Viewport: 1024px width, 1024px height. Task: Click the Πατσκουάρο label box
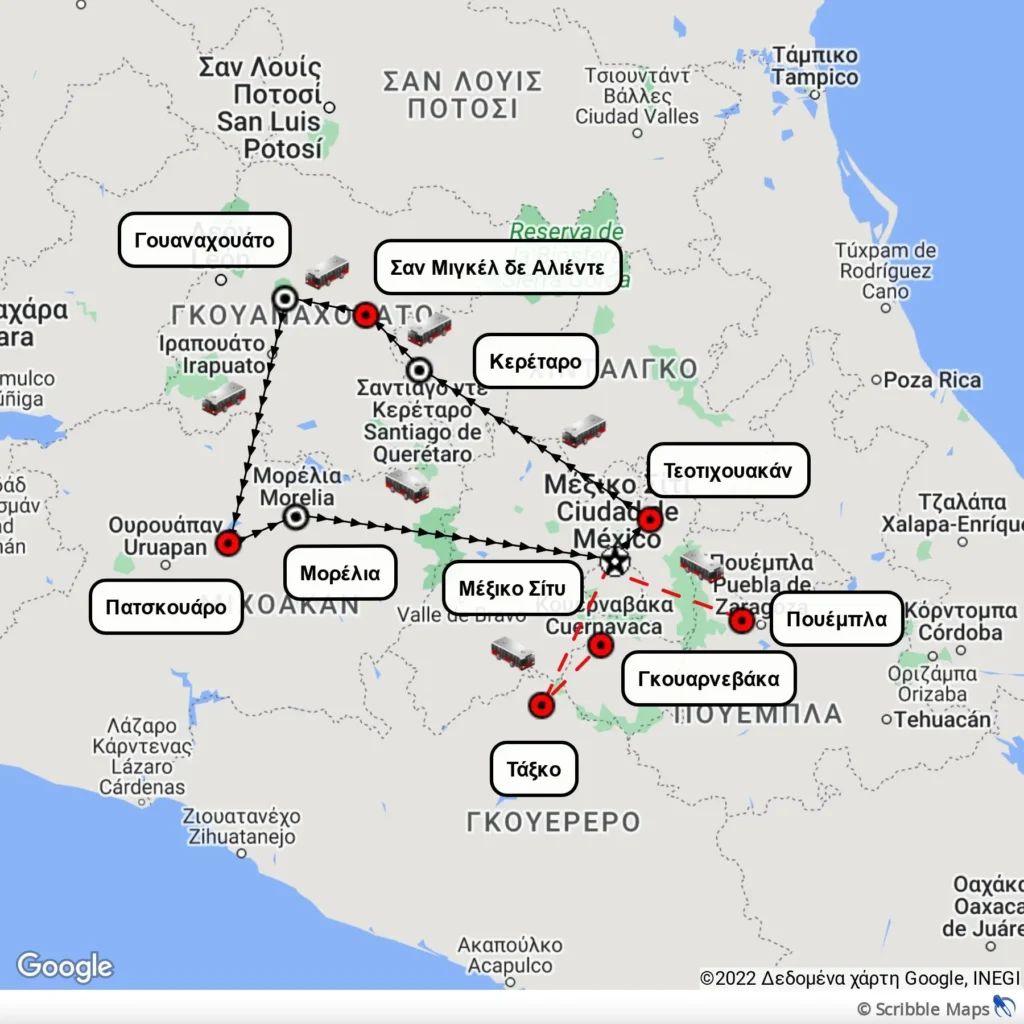pos(166,607)
